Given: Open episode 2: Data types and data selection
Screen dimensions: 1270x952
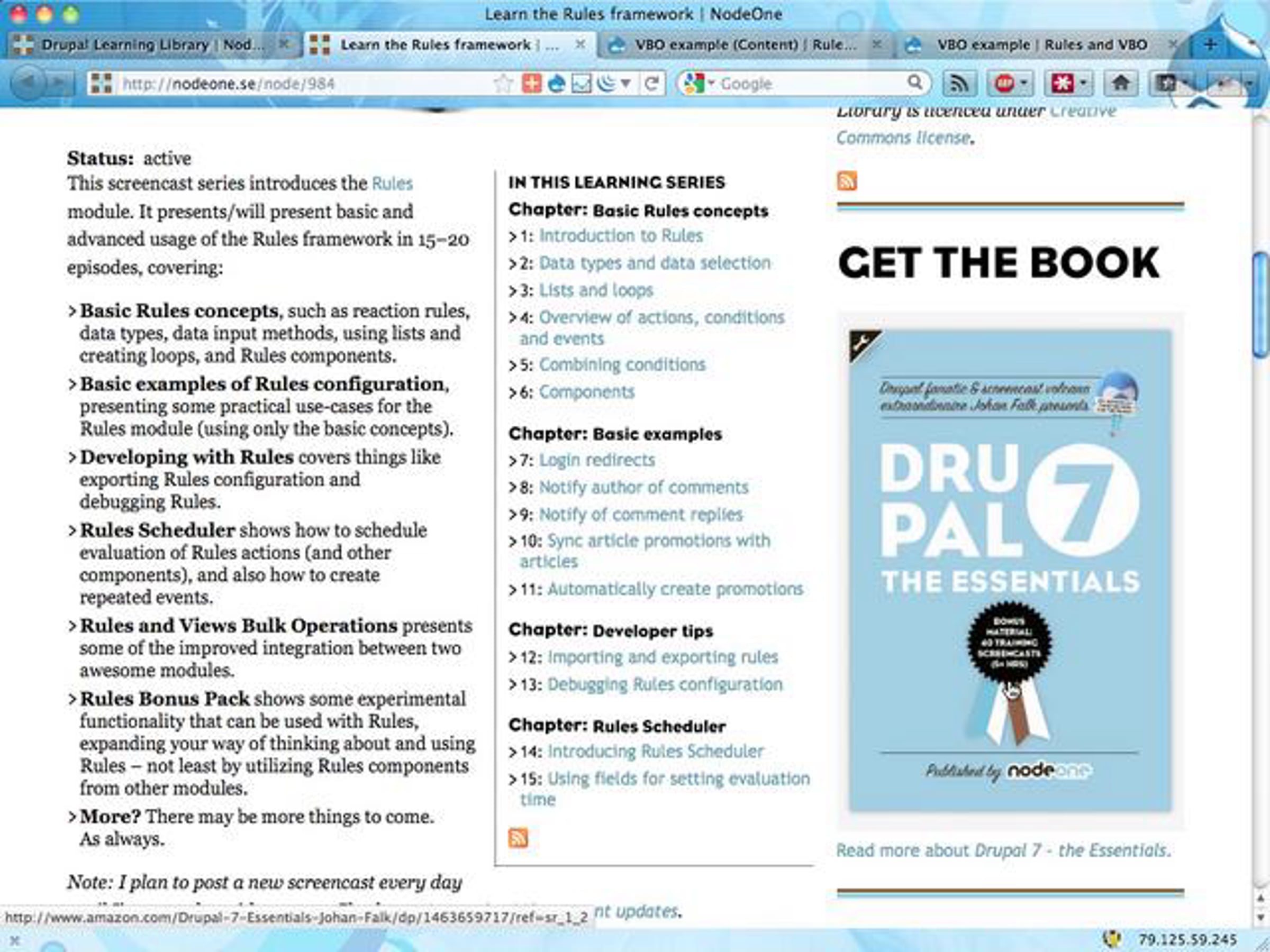Looking at the screenshot, I should [655, 263].
